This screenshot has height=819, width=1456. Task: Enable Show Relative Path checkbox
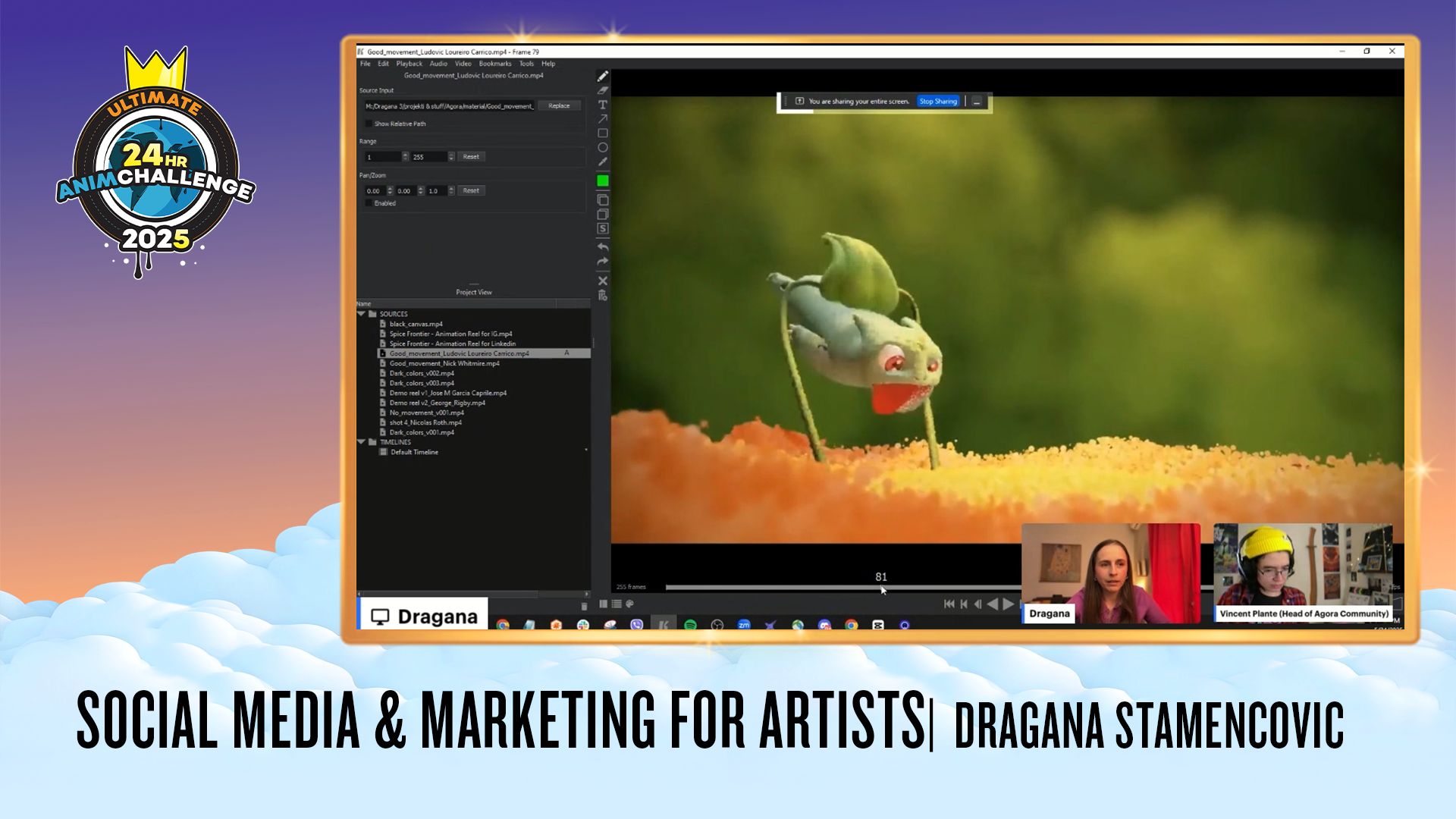click(x=369, y=124)
